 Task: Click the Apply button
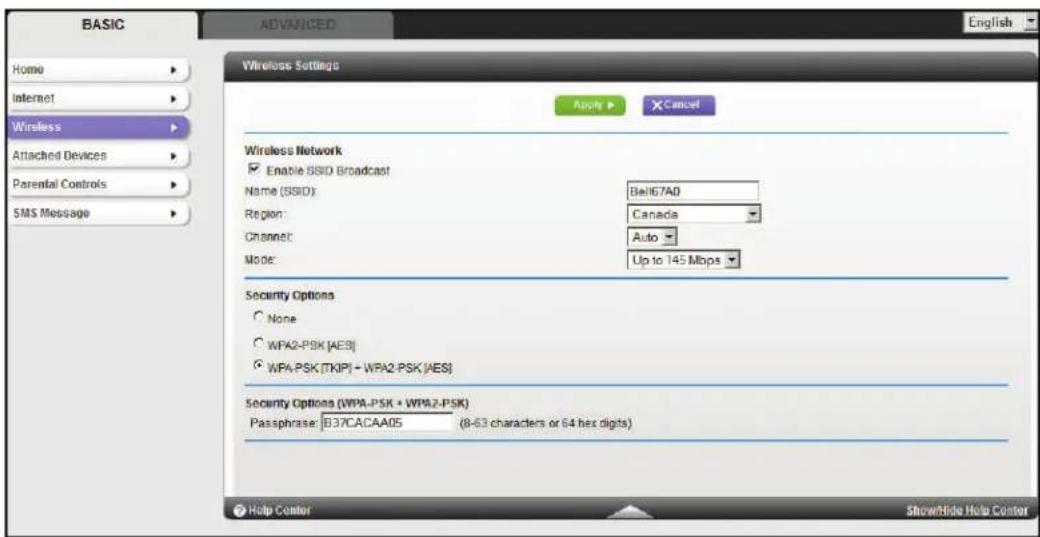tap(590, 105)
